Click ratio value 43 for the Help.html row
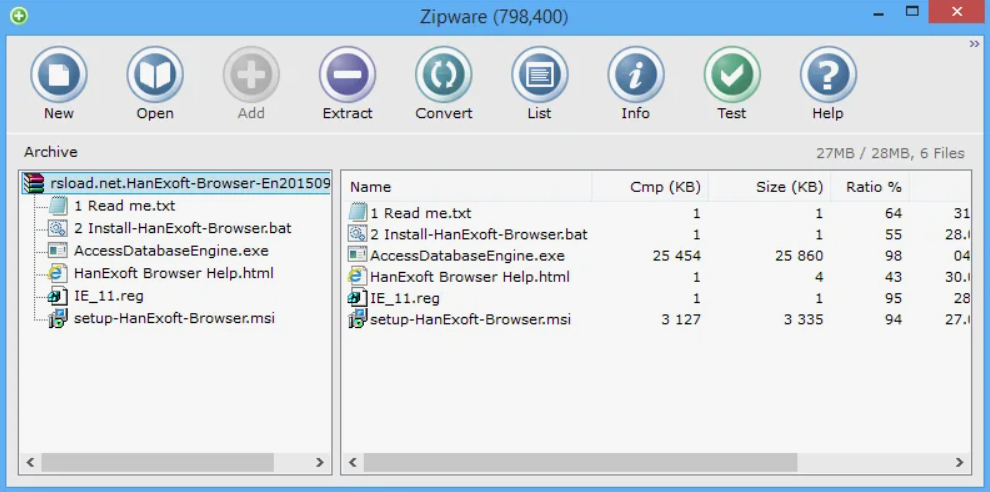This screenshot has width=990, height=492. (x=893, y=277)
